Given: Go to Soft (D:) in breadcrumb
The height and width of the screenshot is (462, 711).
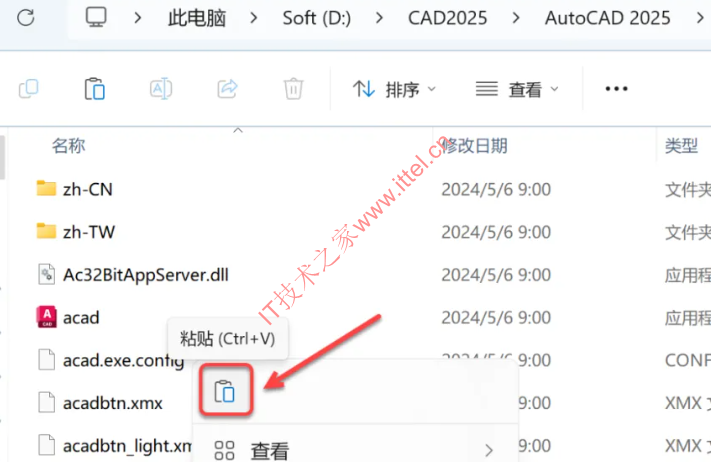Looking at the screenshot, I should click(317, 18).
